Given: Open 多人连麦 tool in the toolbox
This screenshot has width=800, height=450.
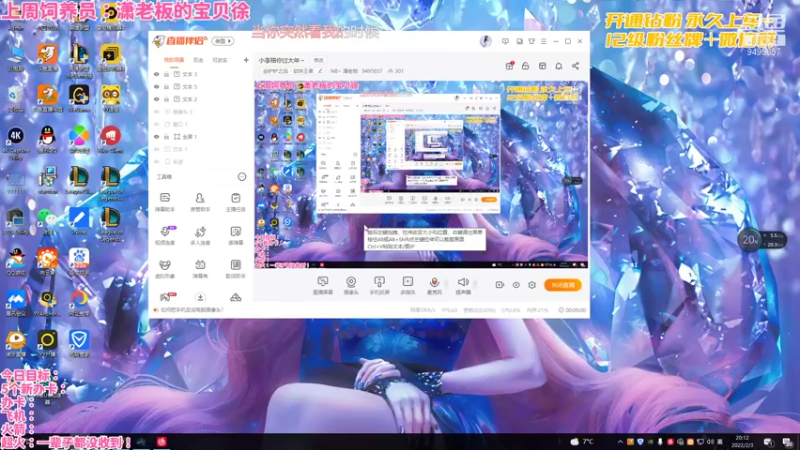Looking at the screenshot, I should 200,235.
